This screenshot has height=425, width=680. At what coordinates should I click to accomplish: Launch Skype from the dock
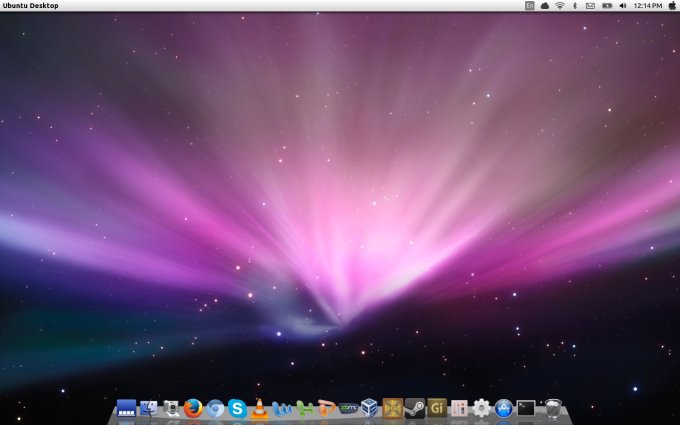click(237, 408)
